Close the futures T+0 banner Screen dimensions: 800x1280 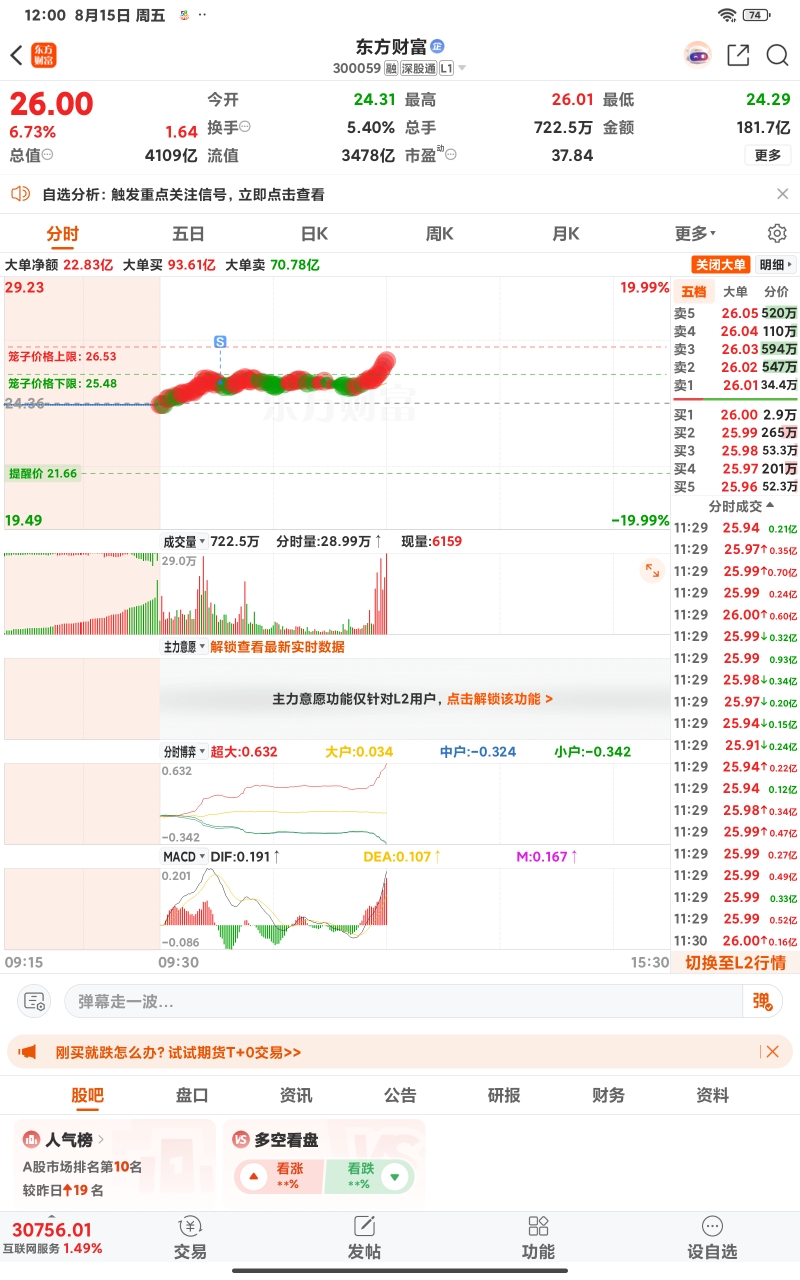click(772, 1052)
